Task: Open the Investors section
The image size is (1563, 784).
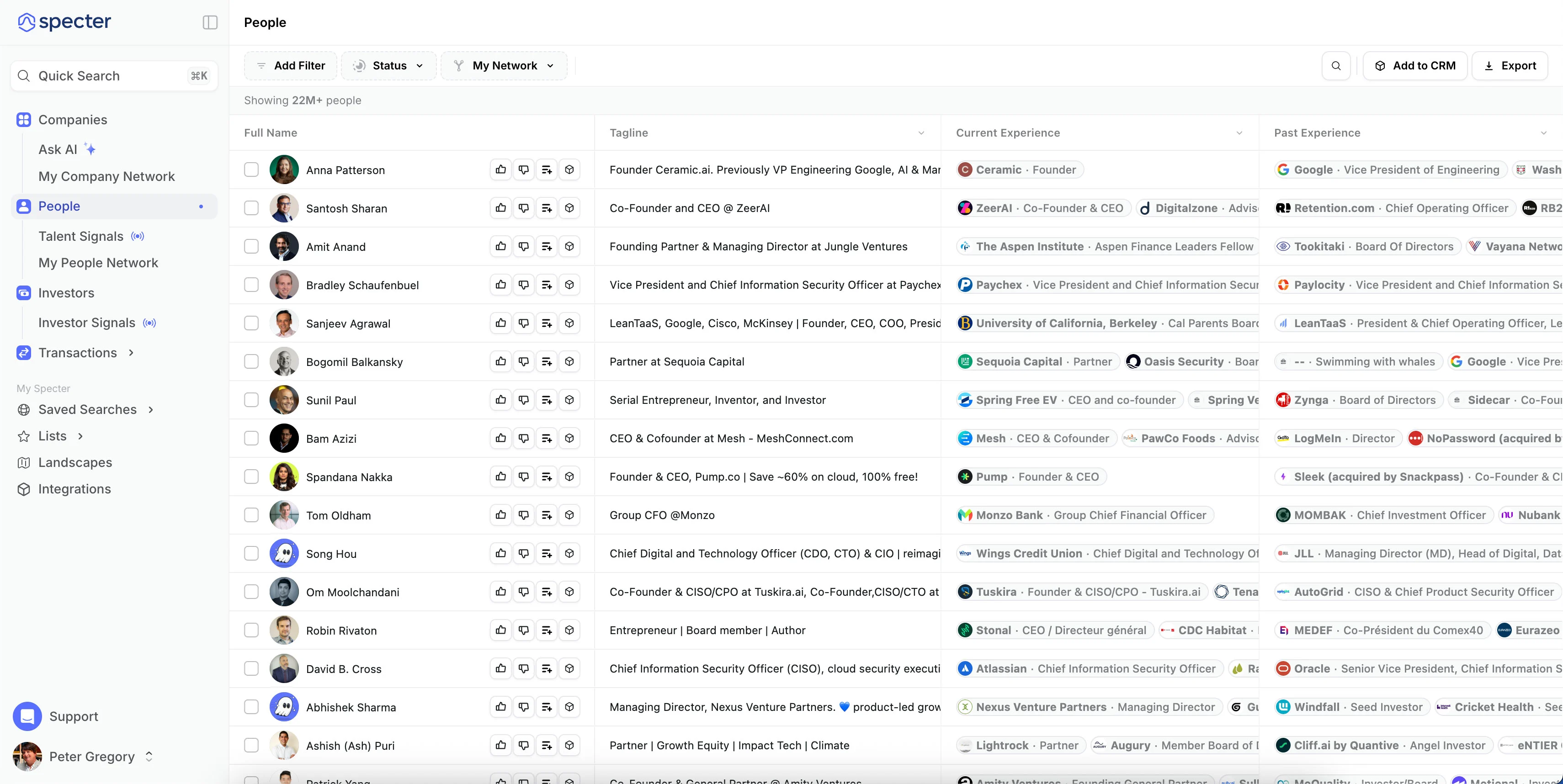Action: (x=66, y=293)
